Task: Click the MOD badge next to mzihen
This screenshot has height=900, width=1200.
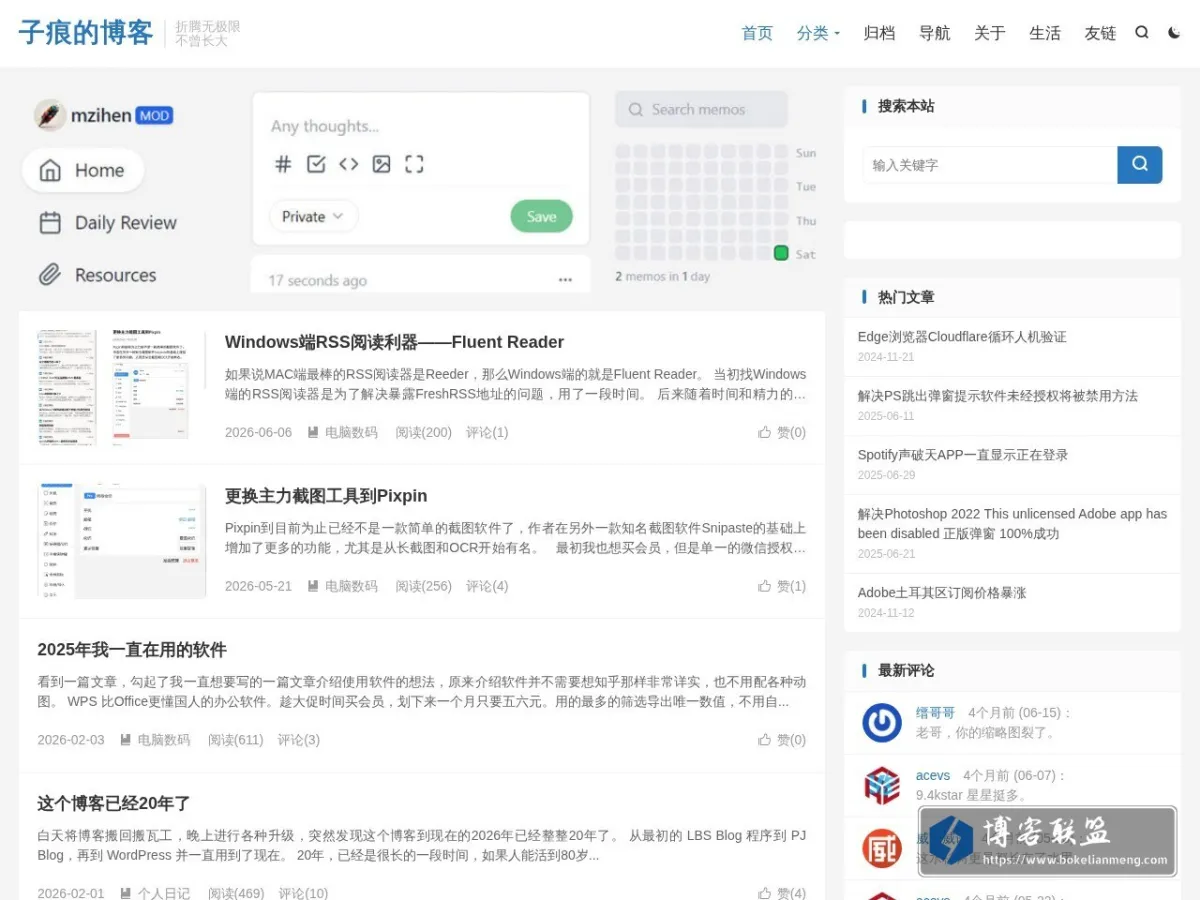Action: 154,116
